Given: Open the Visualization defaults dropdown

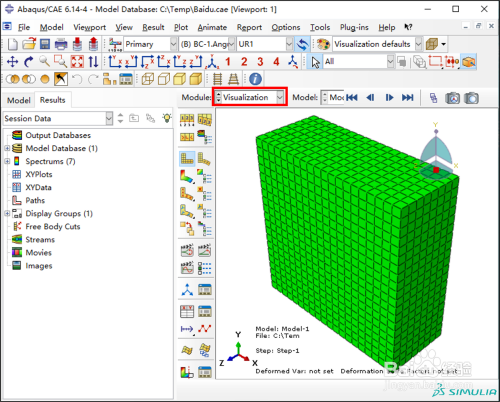Looking at the screenshot, I should (419, 44).
